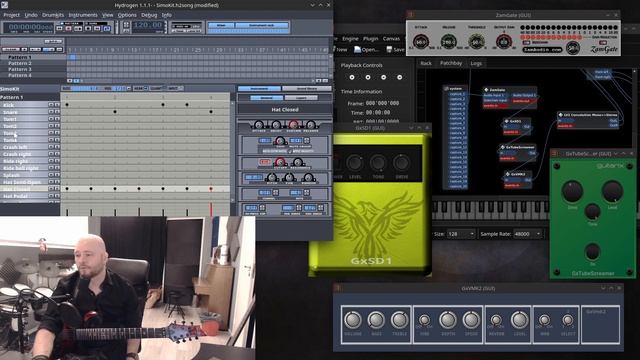Image resolution: width=640 pixels, height=360 pixels.
Task: Select the Crash left instrument row
Action: [24, 147]
